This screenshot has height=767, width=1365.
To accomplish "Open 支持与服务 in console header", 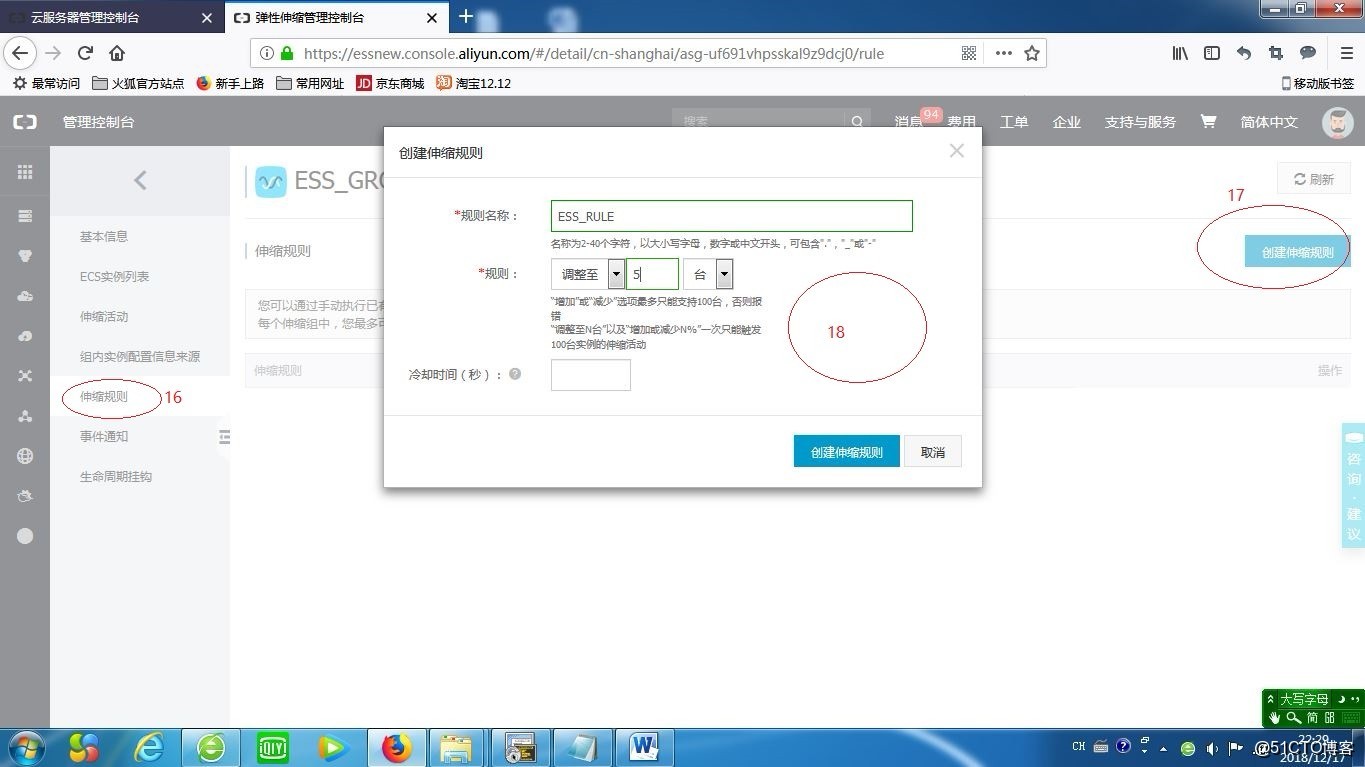I will click(1140, 122).
